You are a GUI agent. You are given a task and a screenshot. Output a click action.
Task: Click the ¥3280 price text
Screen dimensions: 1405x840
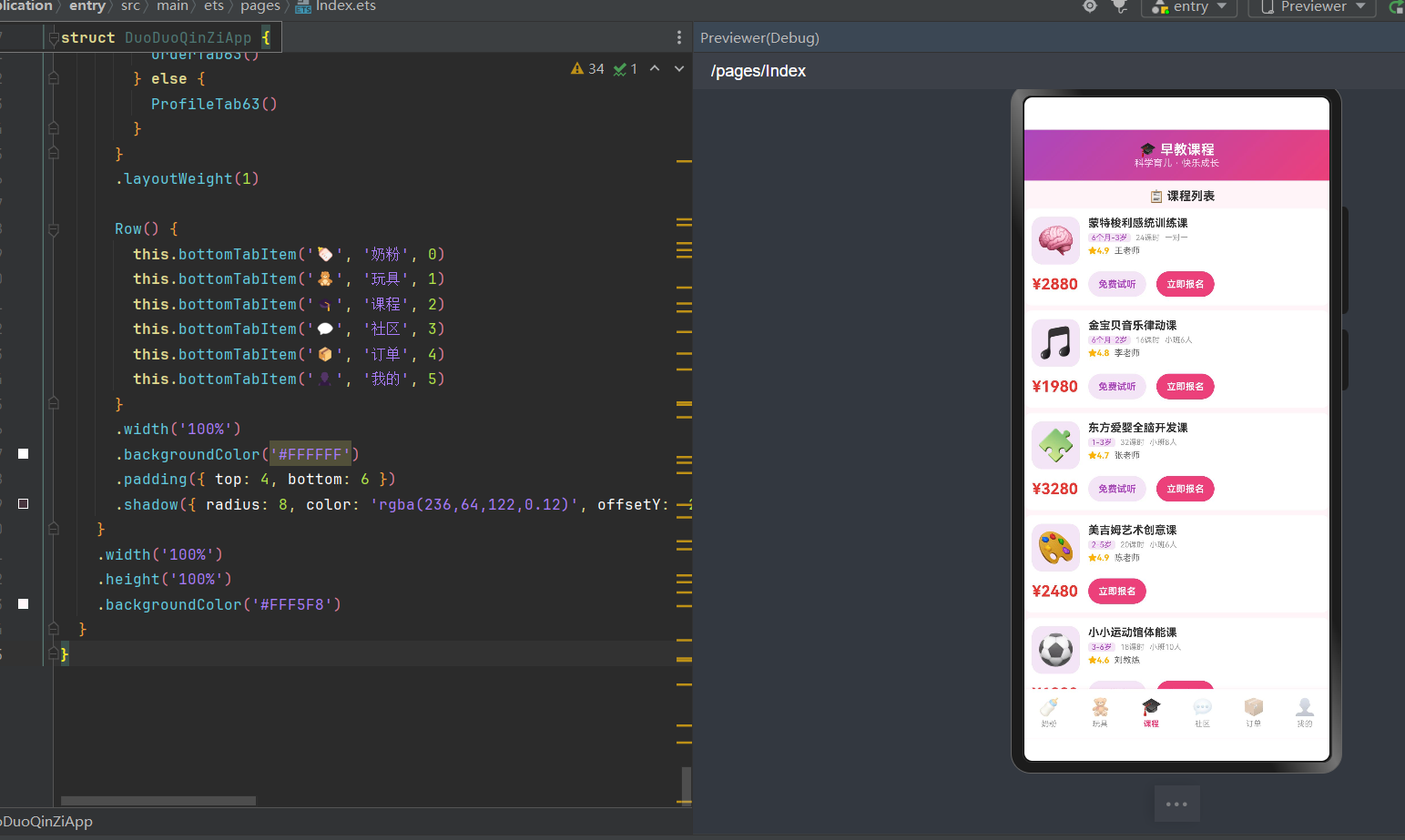click(x=1054, y=489)
